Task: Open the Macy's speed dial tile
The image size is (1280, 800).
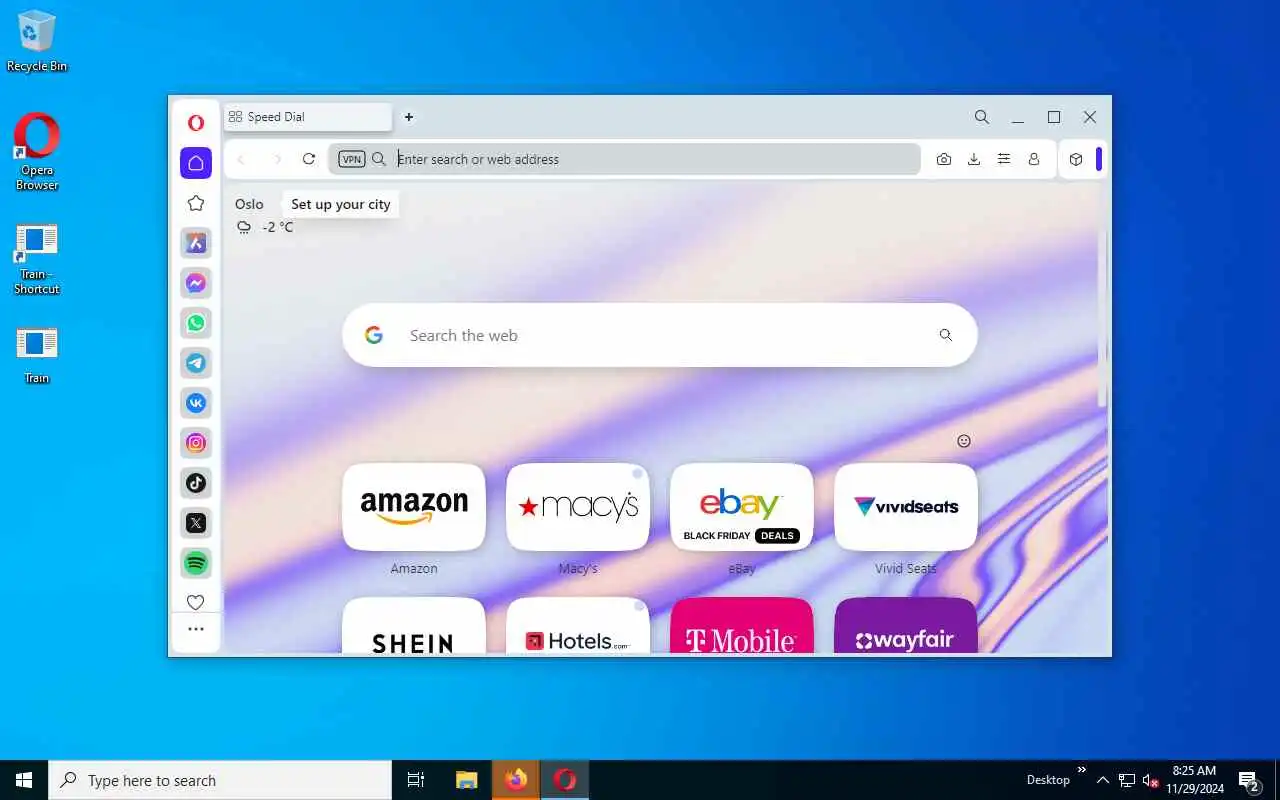Action: (x=578, y=507)
